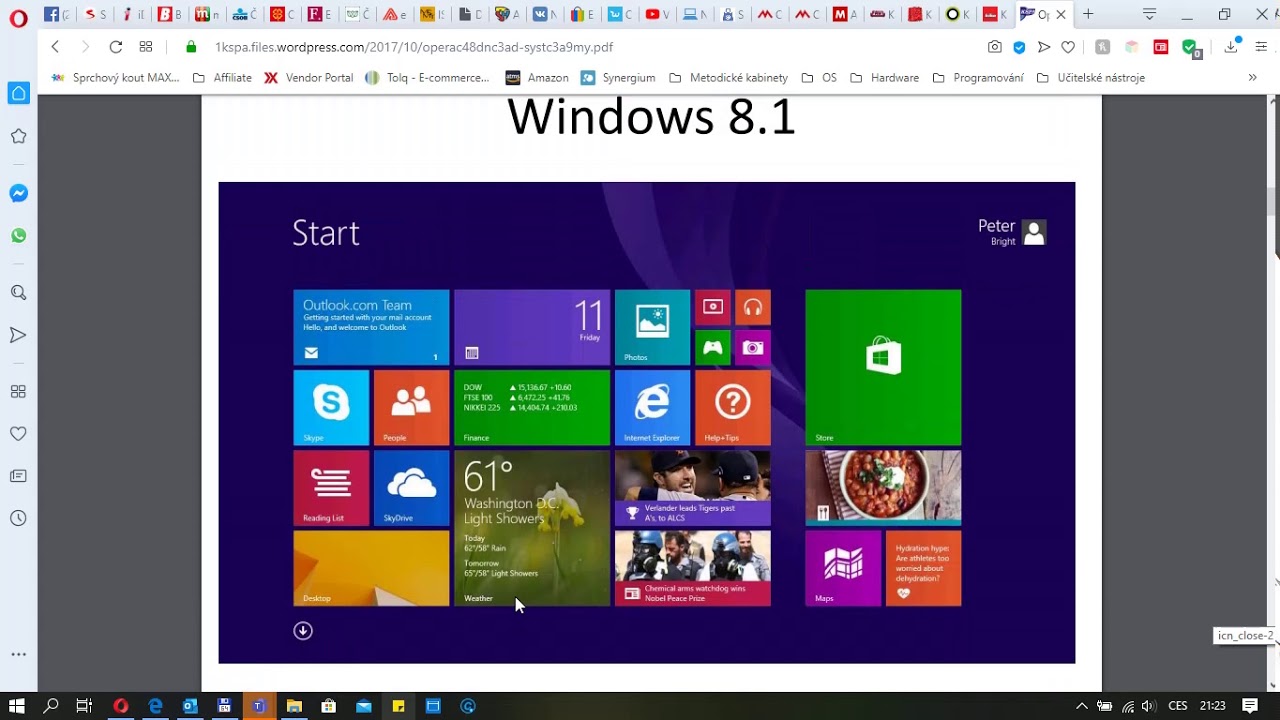The height and width of the screenshot is (720, 1280).
Task: Expand the Hardware bookmarks folder
Action: click(x=885, y=77)
